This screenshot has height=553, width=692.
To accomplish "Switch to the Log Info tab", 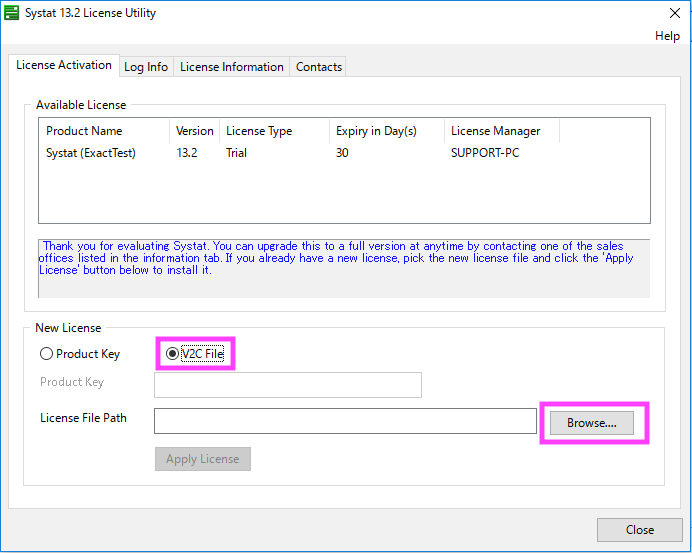I will click(146, 67).
